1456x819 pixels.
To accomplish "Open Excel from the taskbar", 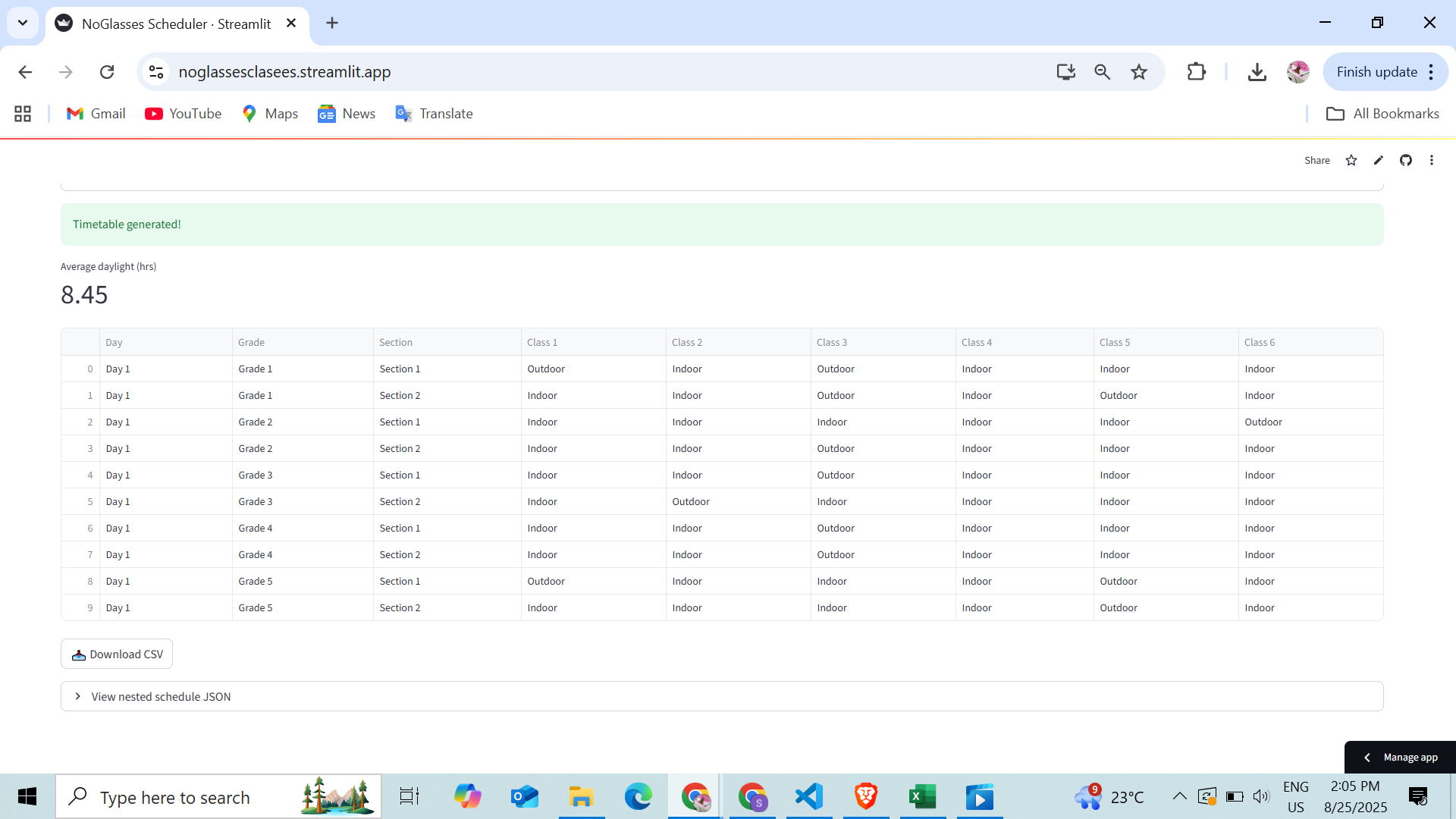I will tap(922, 797).
